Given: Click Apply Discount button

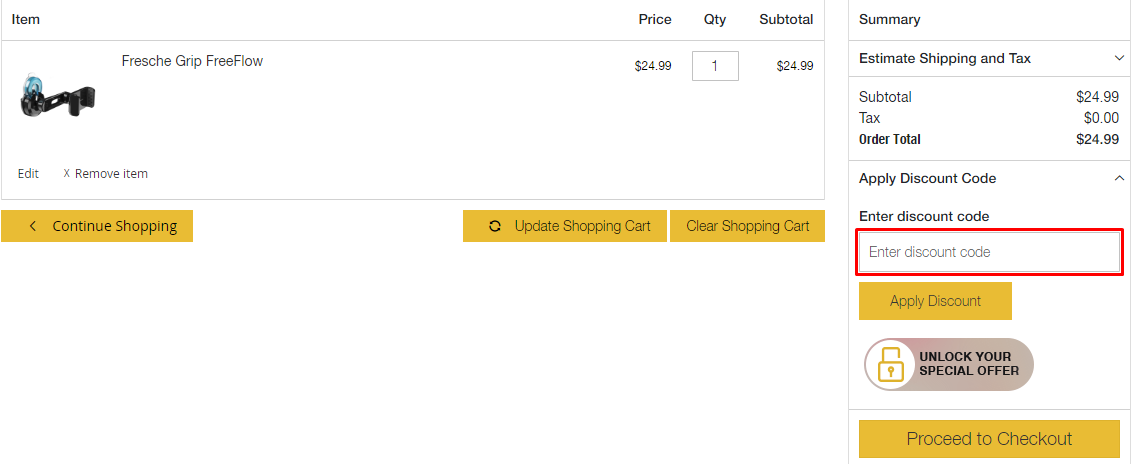Looking at the screenshot, I should pyautogui.click(x=935, y=301).
